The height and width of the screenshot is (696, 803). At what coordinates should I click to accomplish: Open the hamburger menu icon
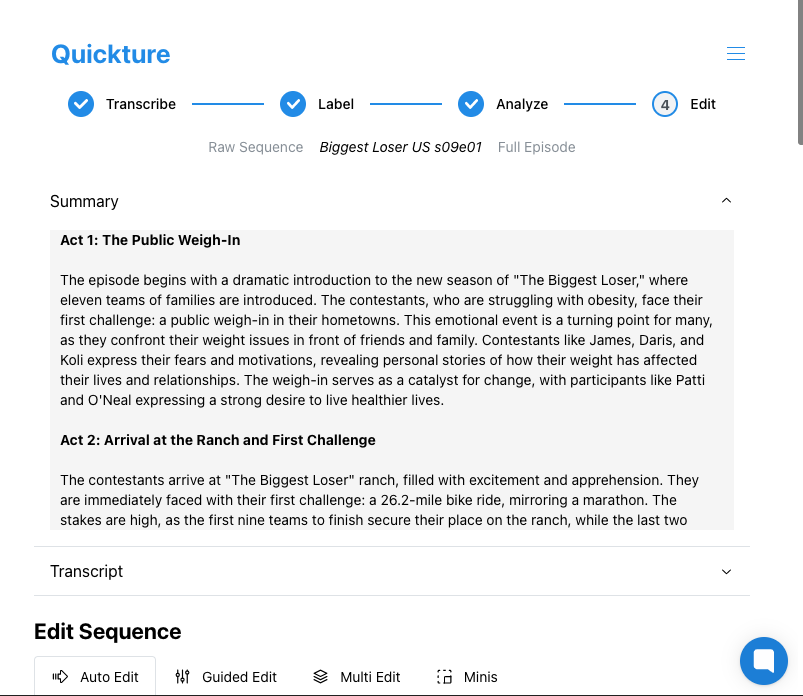coord(735,54)
